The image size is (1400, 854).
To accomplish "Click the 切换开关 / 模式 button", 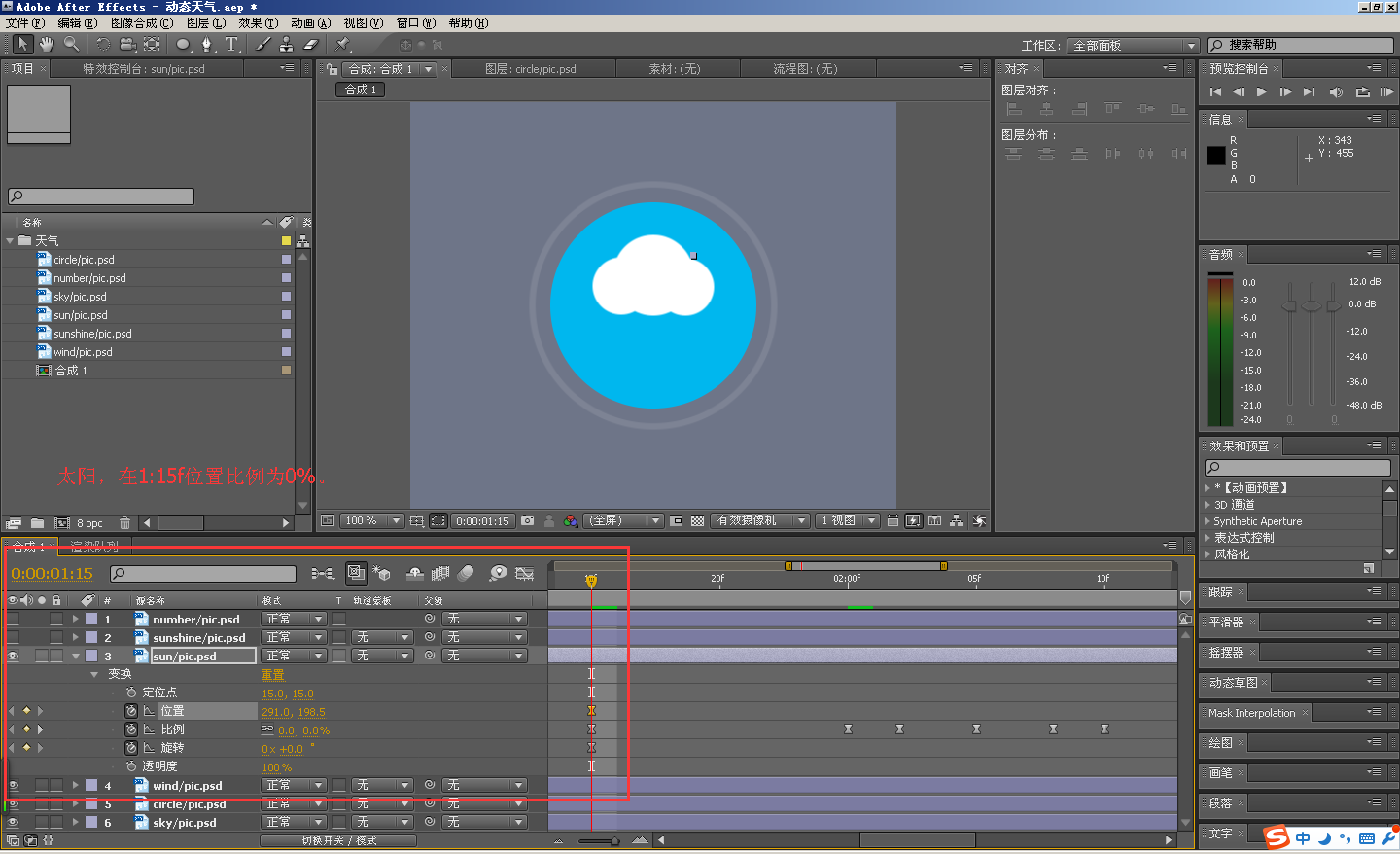I will pyautogui.click(x=338, y=840).
